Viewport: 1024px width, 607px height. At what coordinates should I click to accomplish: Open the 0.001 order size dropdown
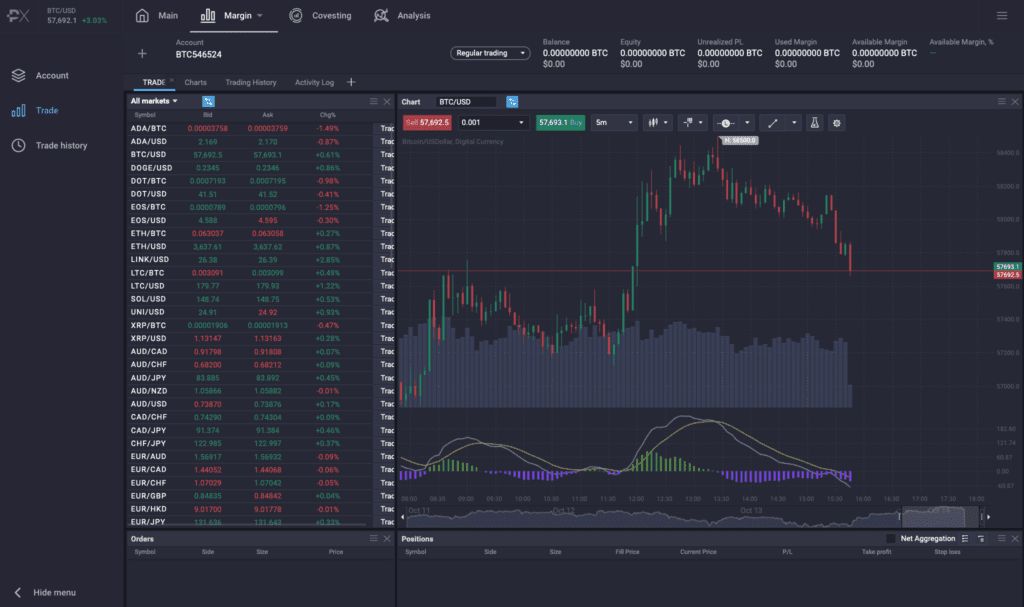pos(491,122)
